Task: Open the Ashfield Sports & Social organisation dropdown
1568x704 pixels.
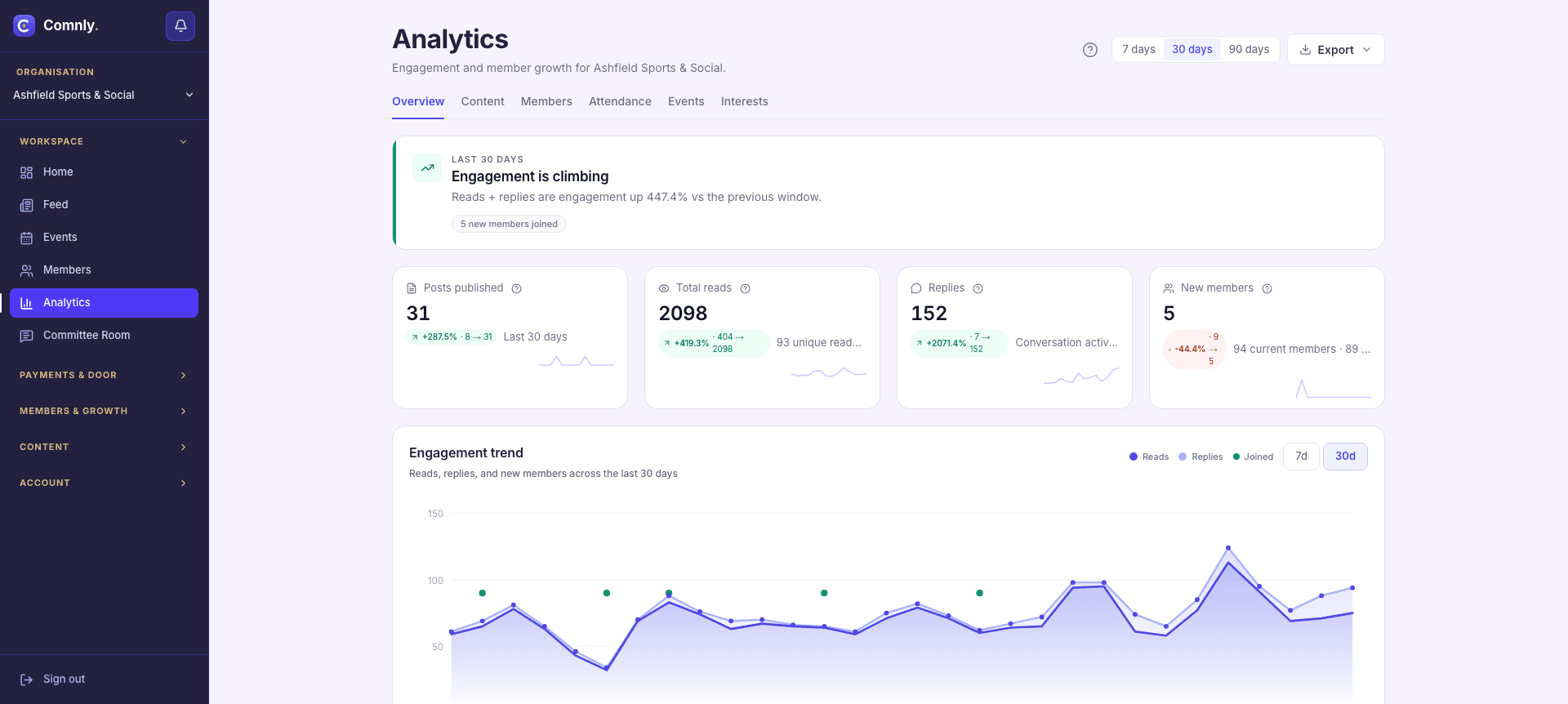Action: pyautogui.click(x=104, y=95)
